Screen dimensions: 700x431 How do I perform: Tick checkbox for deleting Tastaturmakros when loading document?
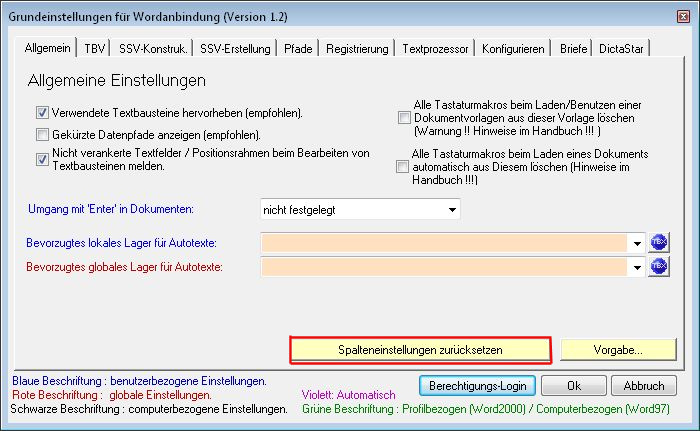403,166
